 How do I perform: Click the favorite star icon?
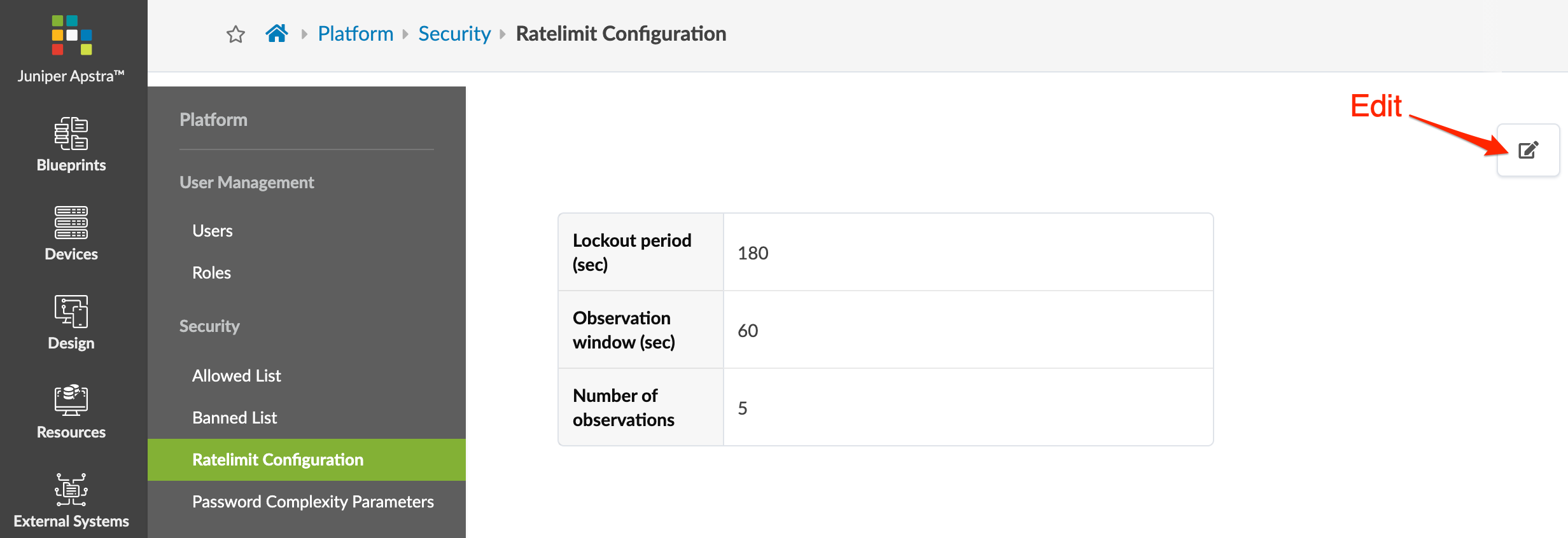[x=235, y=34]
